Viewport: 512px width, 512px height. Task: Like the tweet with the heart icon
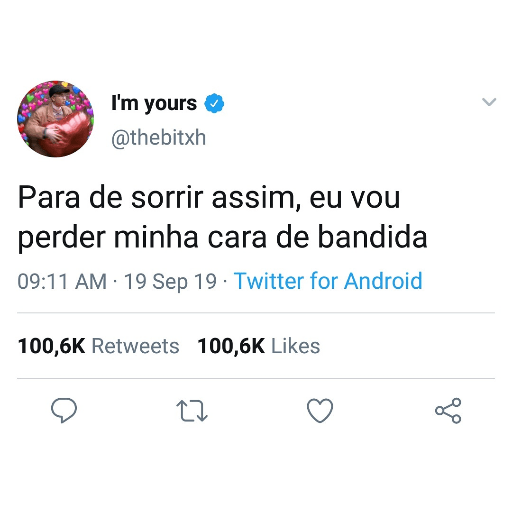(x=320, y=411)
